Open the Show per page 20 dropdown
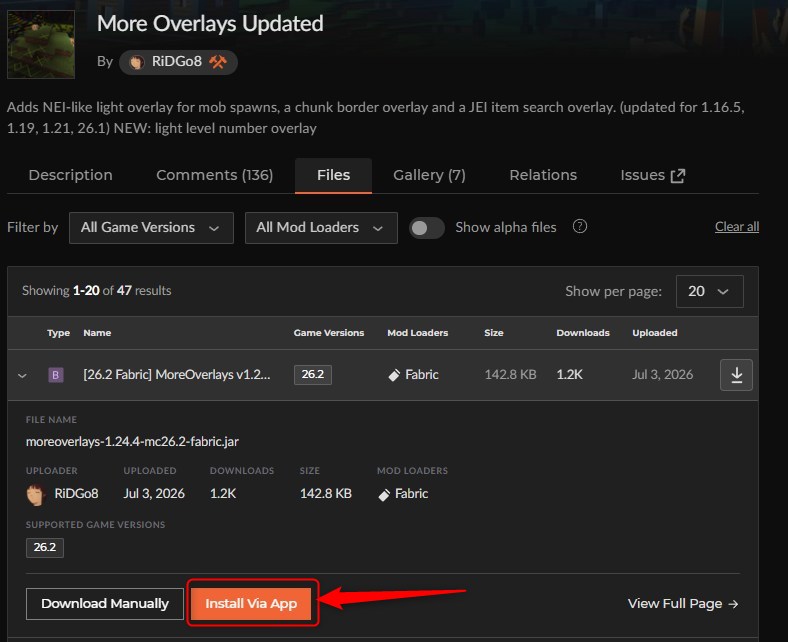This screenshot has height=642, width=788. pos(710,291)
